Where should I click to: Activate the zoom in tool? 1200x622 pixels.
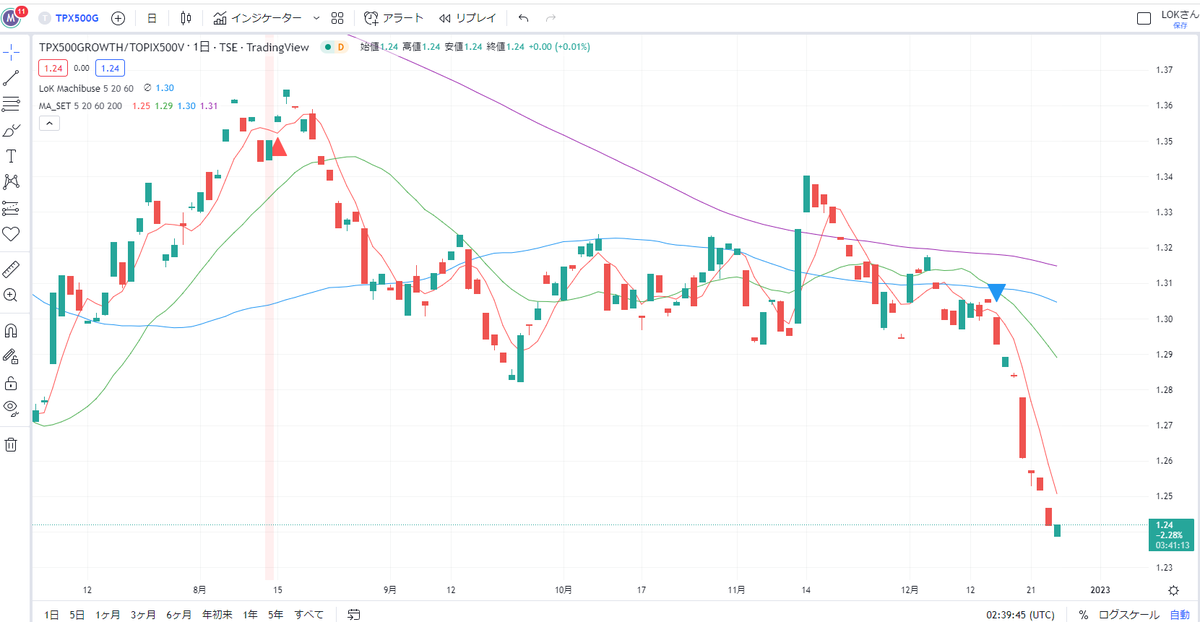point(12,295)
